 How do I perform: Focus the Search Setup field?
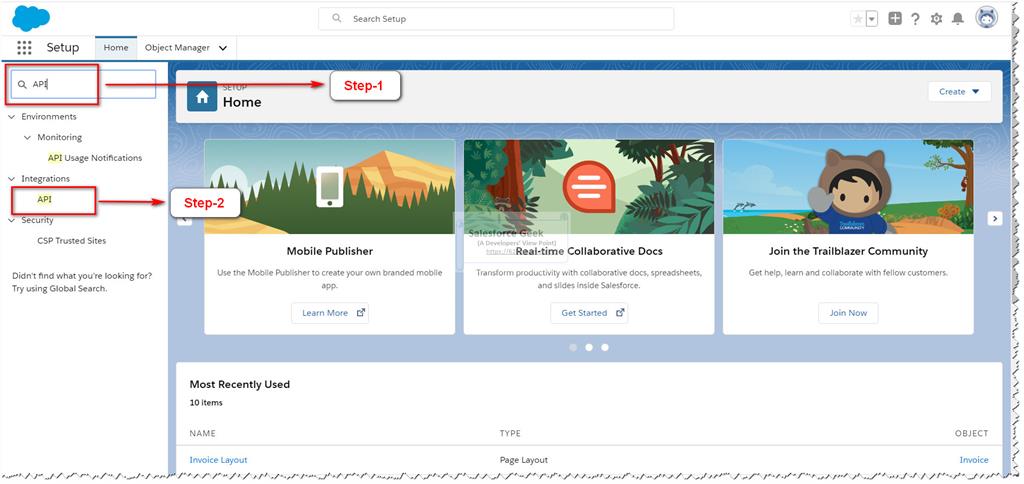(x=496, y=19)
